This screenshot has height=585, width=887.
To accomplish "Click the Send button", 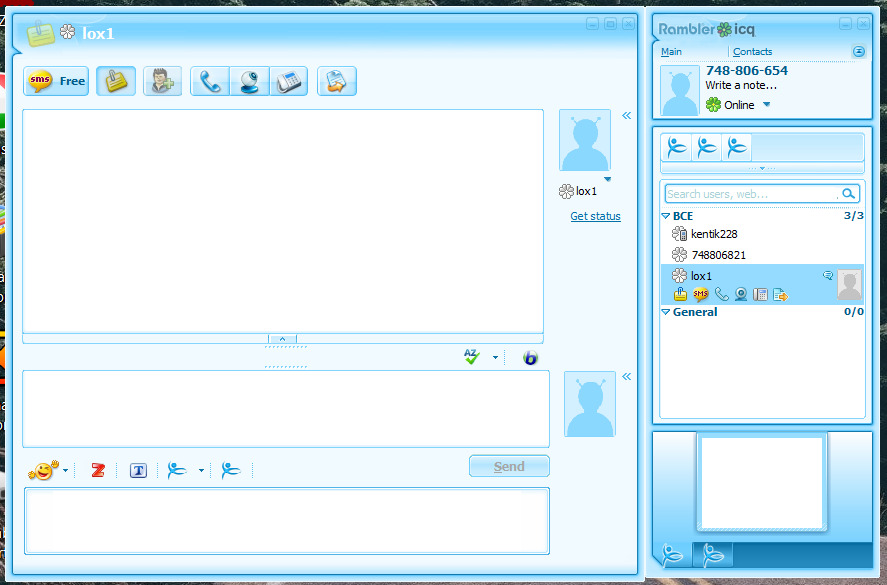I will click(509, 466).
